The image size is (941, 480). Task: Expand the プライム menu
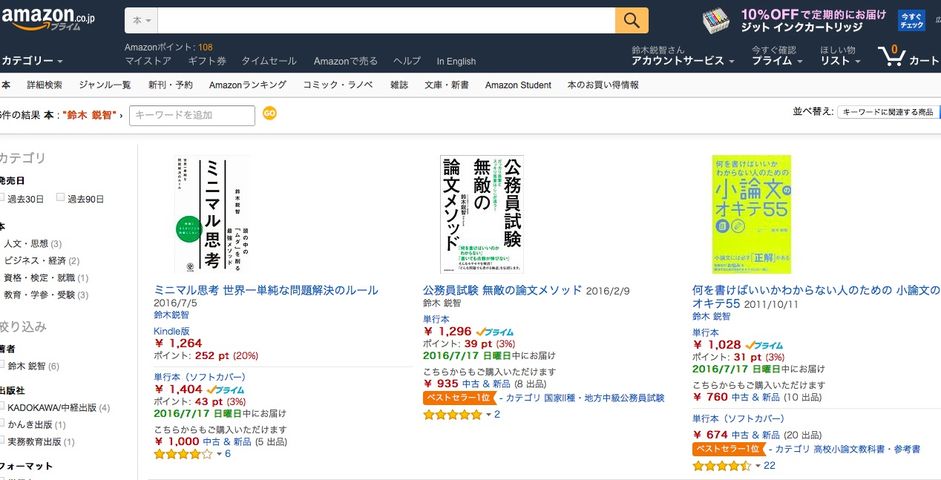click(x=777, y=61)
